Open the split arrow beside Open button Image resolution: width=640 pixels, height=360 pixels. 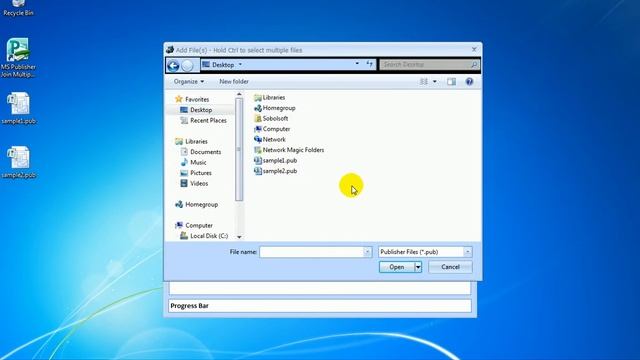click(x=418, y=267)
